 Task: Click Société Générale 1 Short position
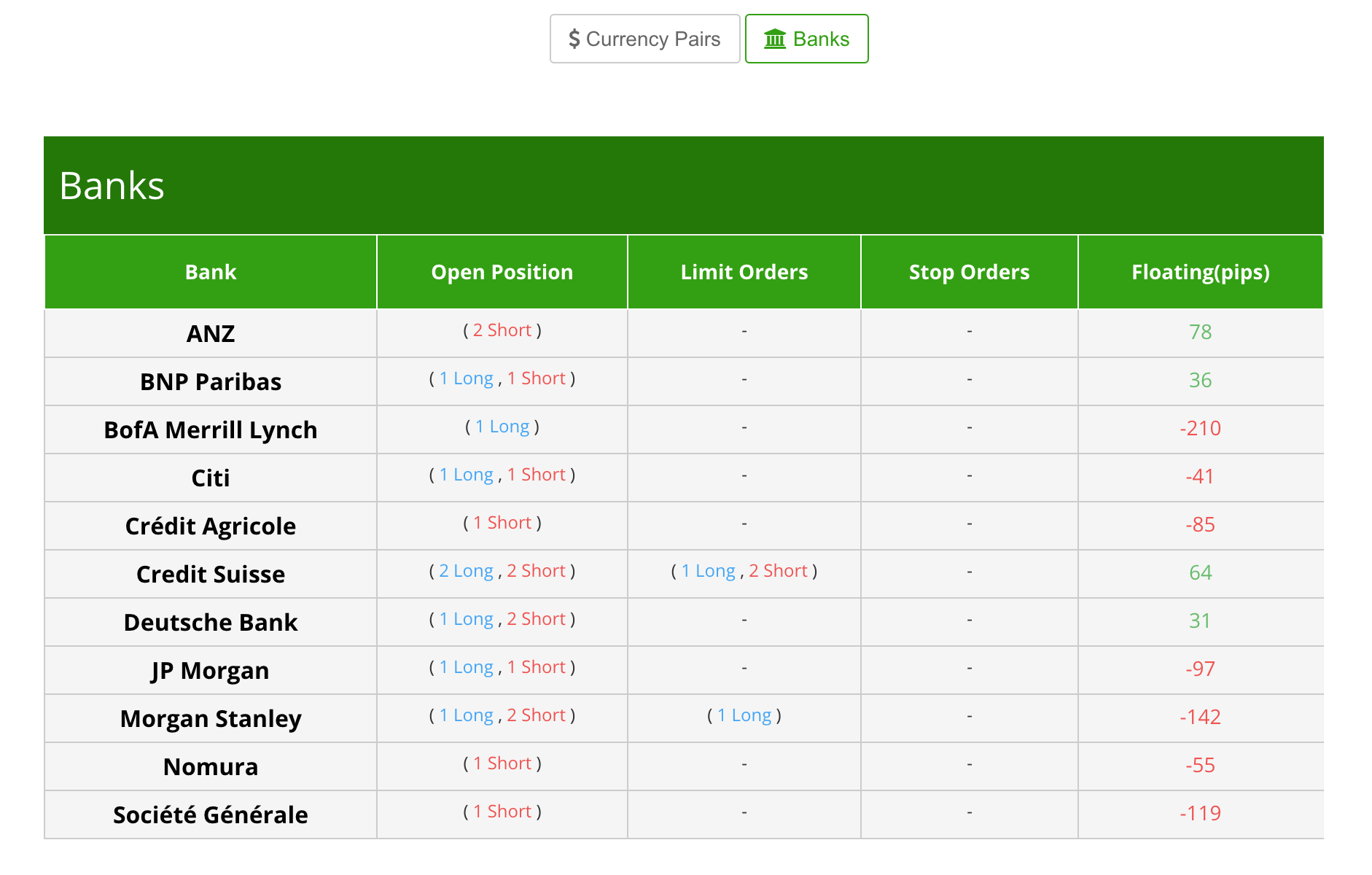[x=502, y=812]
